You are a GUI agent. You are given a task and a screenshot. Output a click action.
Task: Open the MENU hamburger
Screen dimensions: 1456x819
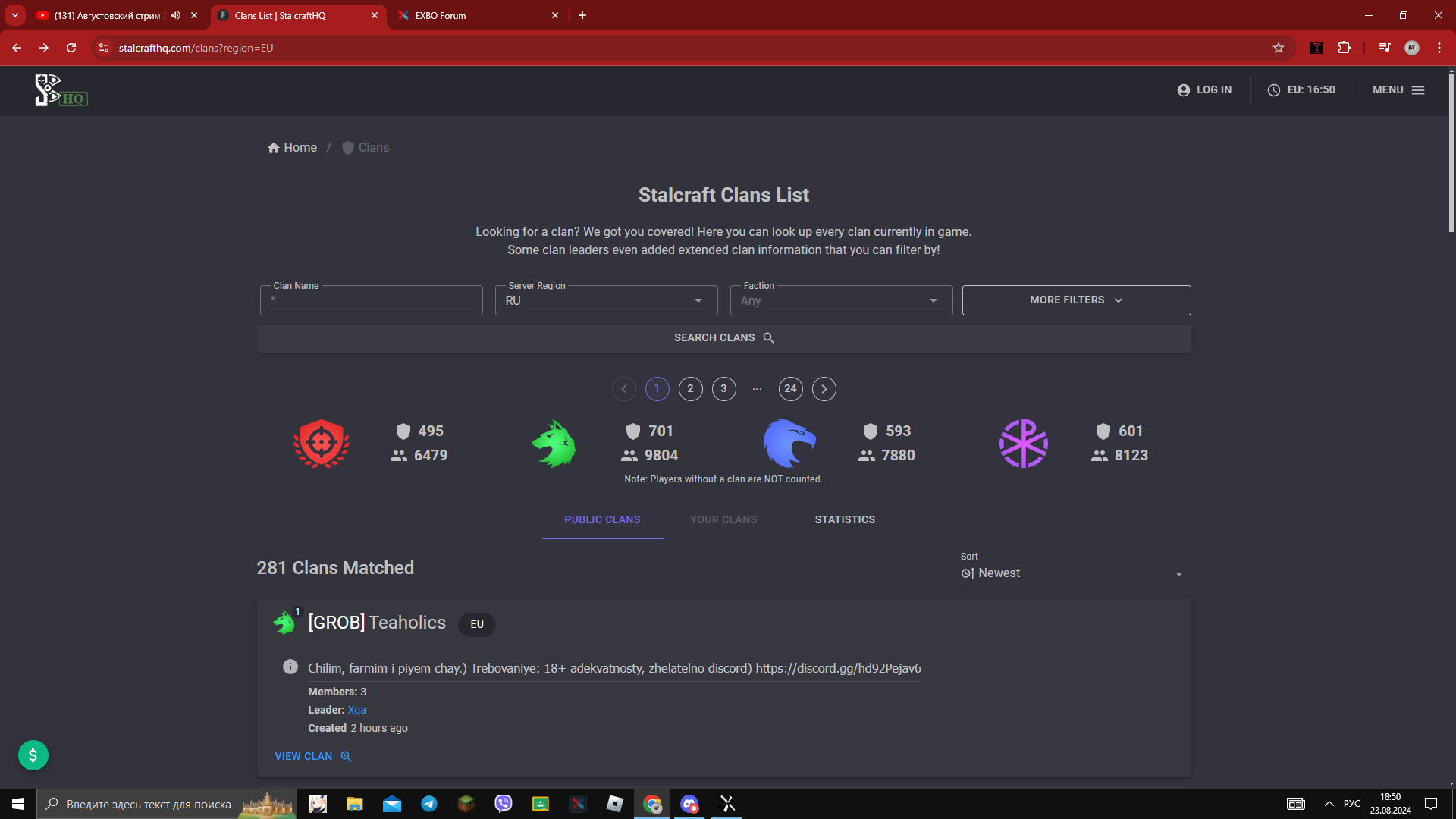tap(1398, 90)
